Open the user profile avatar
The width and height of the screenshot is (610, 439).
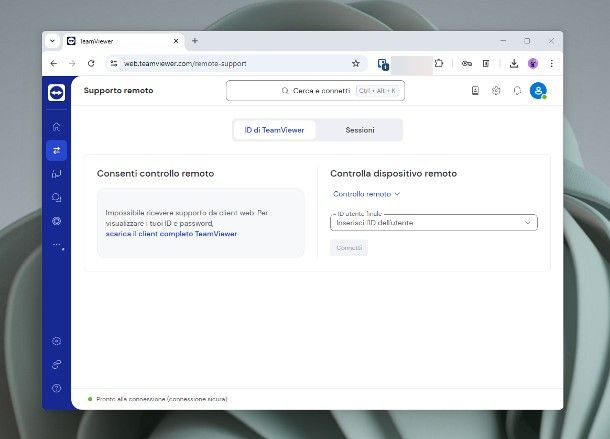tap(538, 91)
